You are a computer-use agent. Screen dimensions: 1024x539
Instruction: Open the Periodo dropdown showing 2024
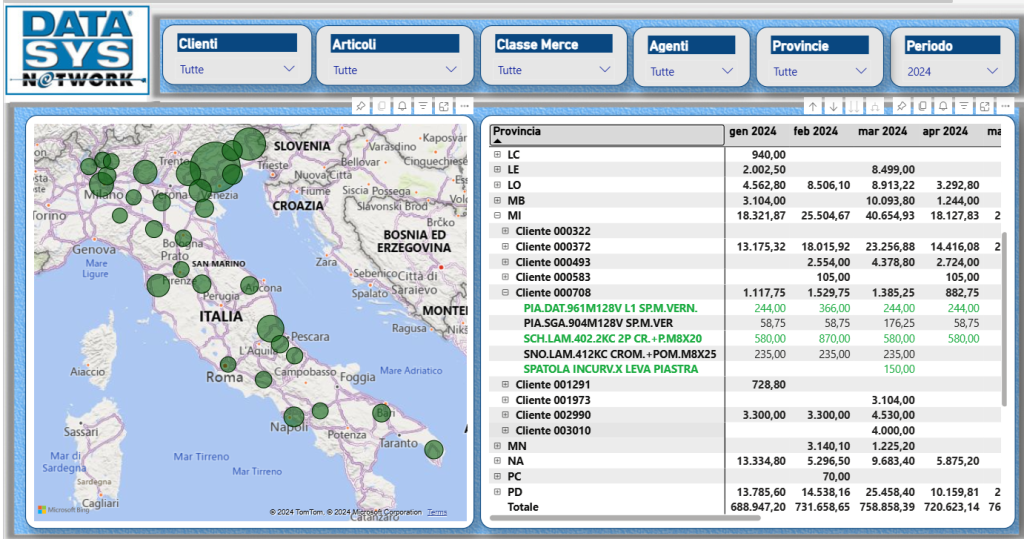click(x=992, y=70)
